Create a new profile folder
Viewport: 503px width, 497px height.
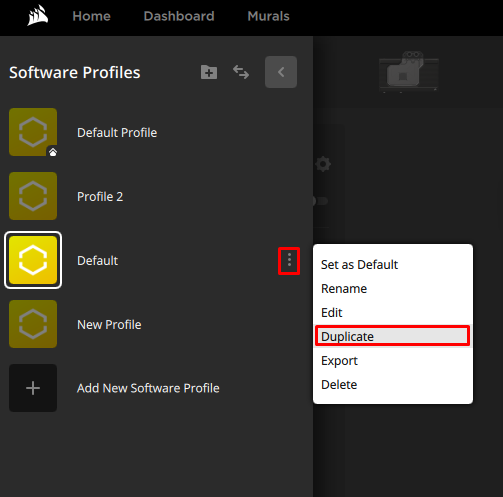tap(209, 72)
